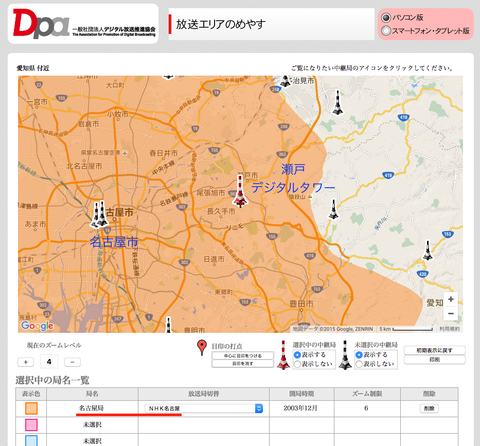Increase zoom level with the plus stepper button
480x446 pixels.
pyautogui.click(x=26, y=362)
